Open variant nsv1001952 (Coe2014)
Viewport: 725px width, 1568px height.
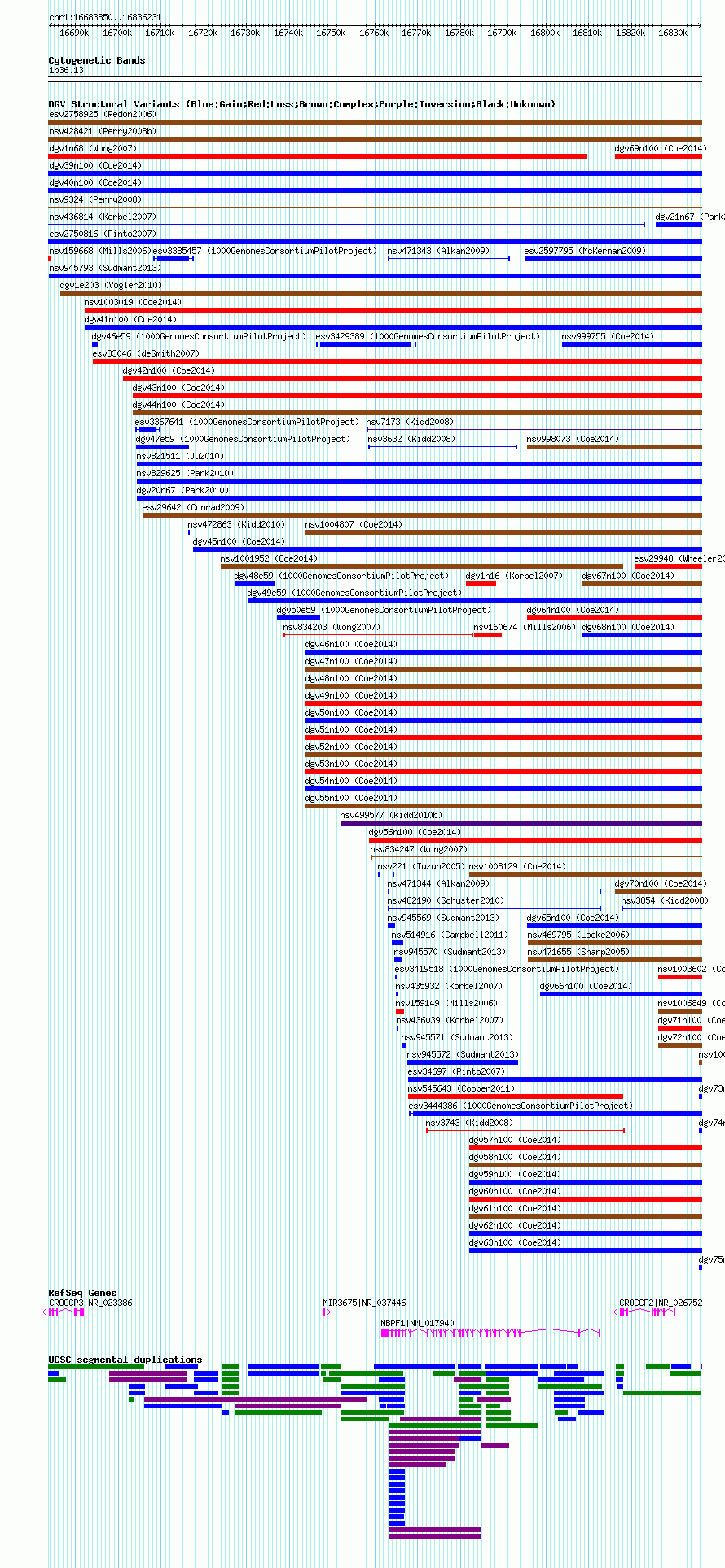[x=269, y=558]
